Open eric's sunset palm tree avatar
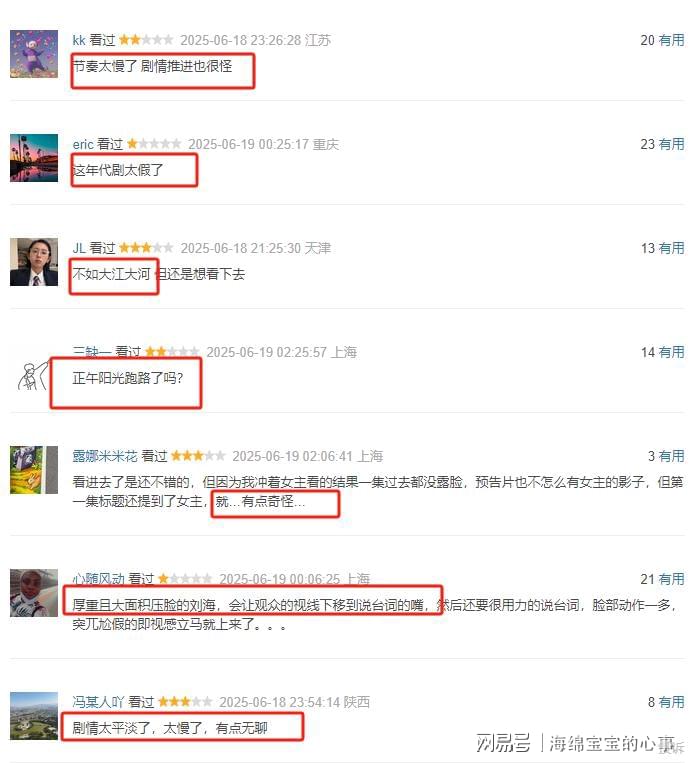693x763 pixels. (34, 158)
